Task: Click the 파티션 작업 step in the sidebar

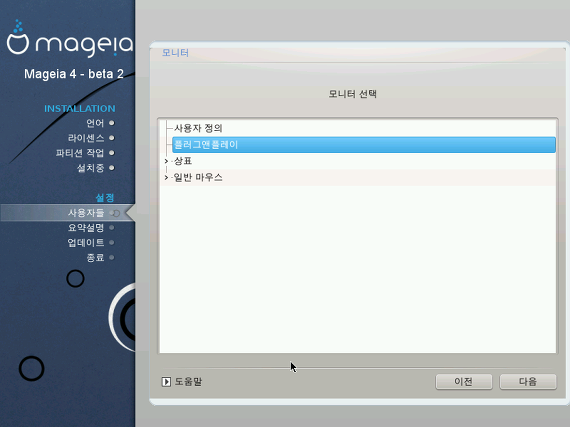Action: point(80,153)
